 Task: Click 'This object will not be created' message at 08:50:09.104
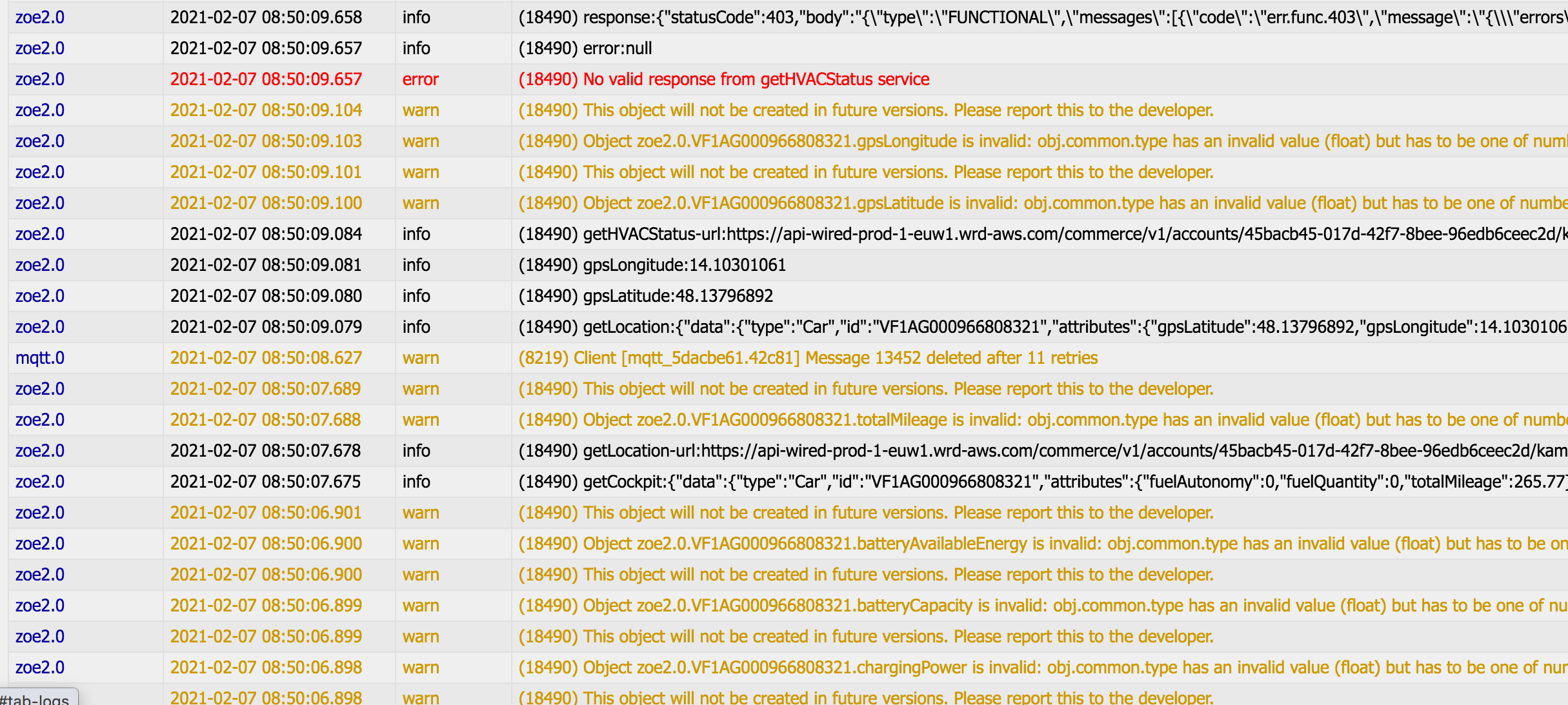coord(866,110)
